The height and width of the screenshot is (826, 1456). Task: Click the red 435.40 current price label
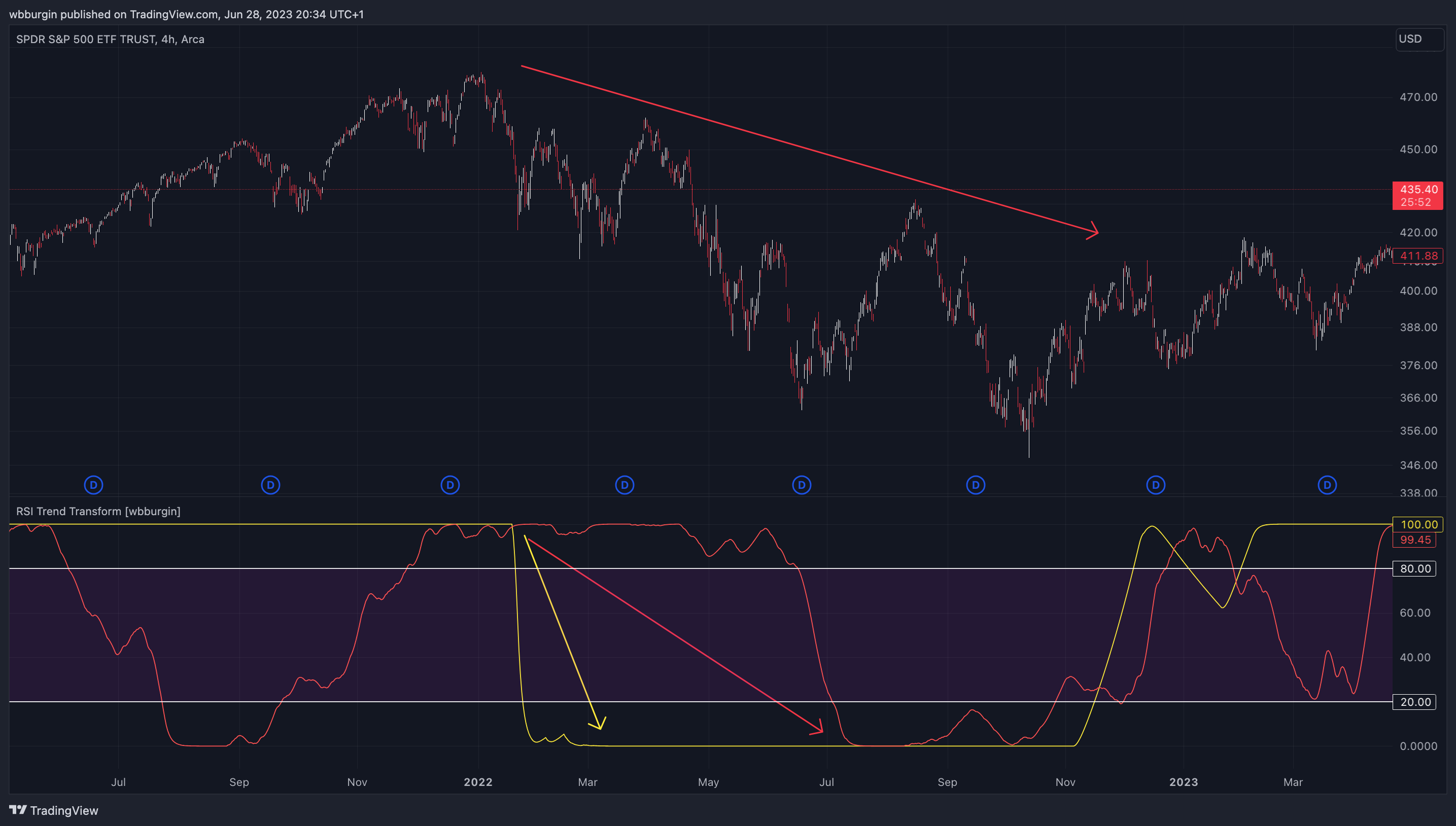pos(1417,196)
